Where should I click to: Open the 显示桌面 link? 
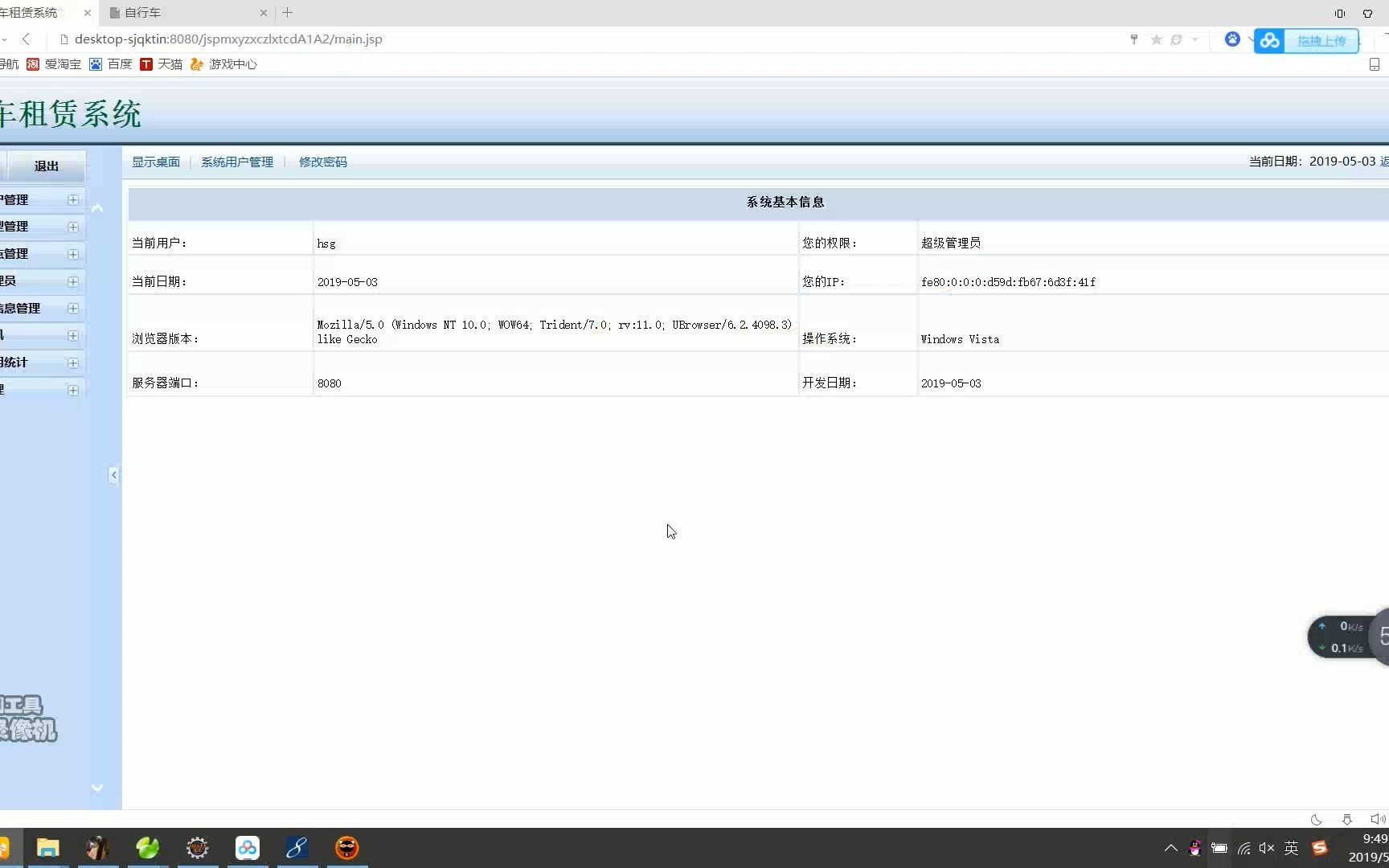(x=156, y=162)
